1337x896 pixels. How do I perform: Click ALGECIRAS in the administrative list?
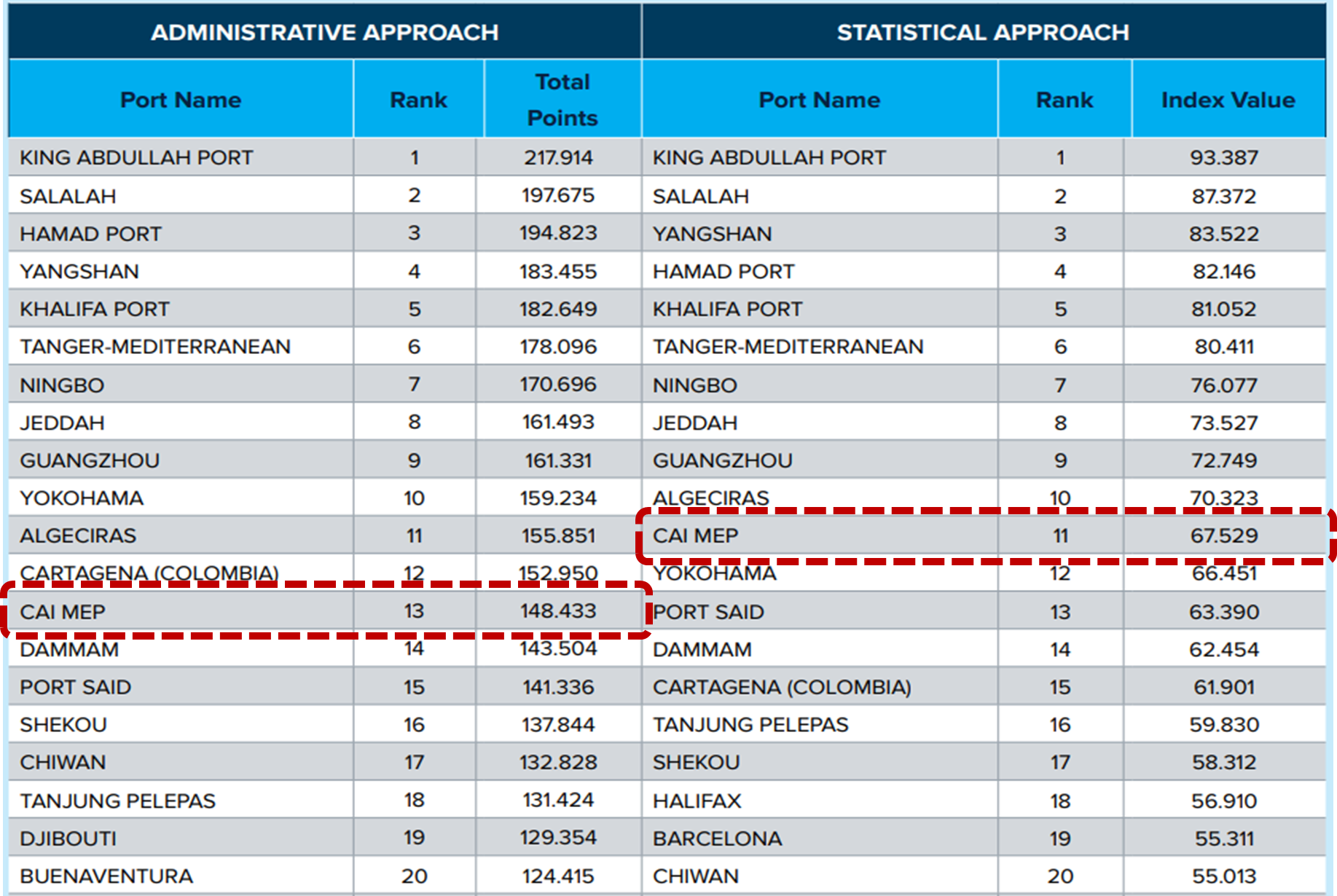coord(78,535)
